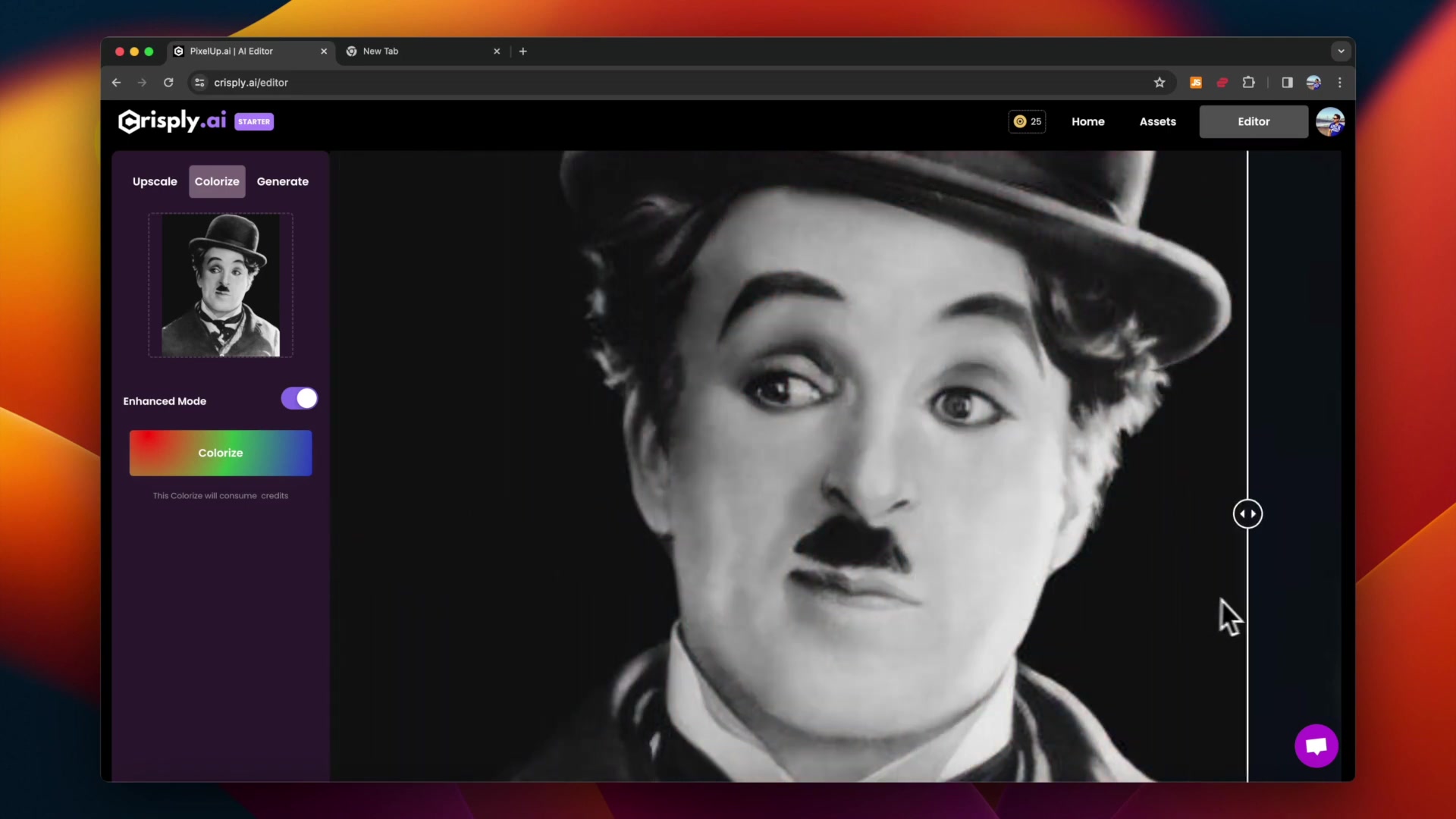Switch to the PixelUp.ai AI Editor browser tab
This screenshot has width=1456, height=819.
pyautogui.click(x=250, y=52)
